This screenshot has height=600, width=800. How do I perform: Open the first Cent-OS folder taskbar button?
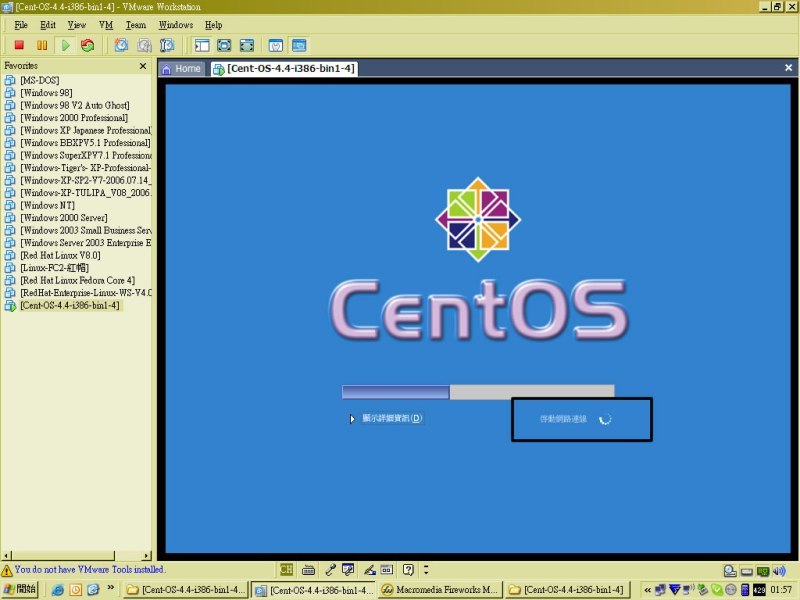click(186, 590)
